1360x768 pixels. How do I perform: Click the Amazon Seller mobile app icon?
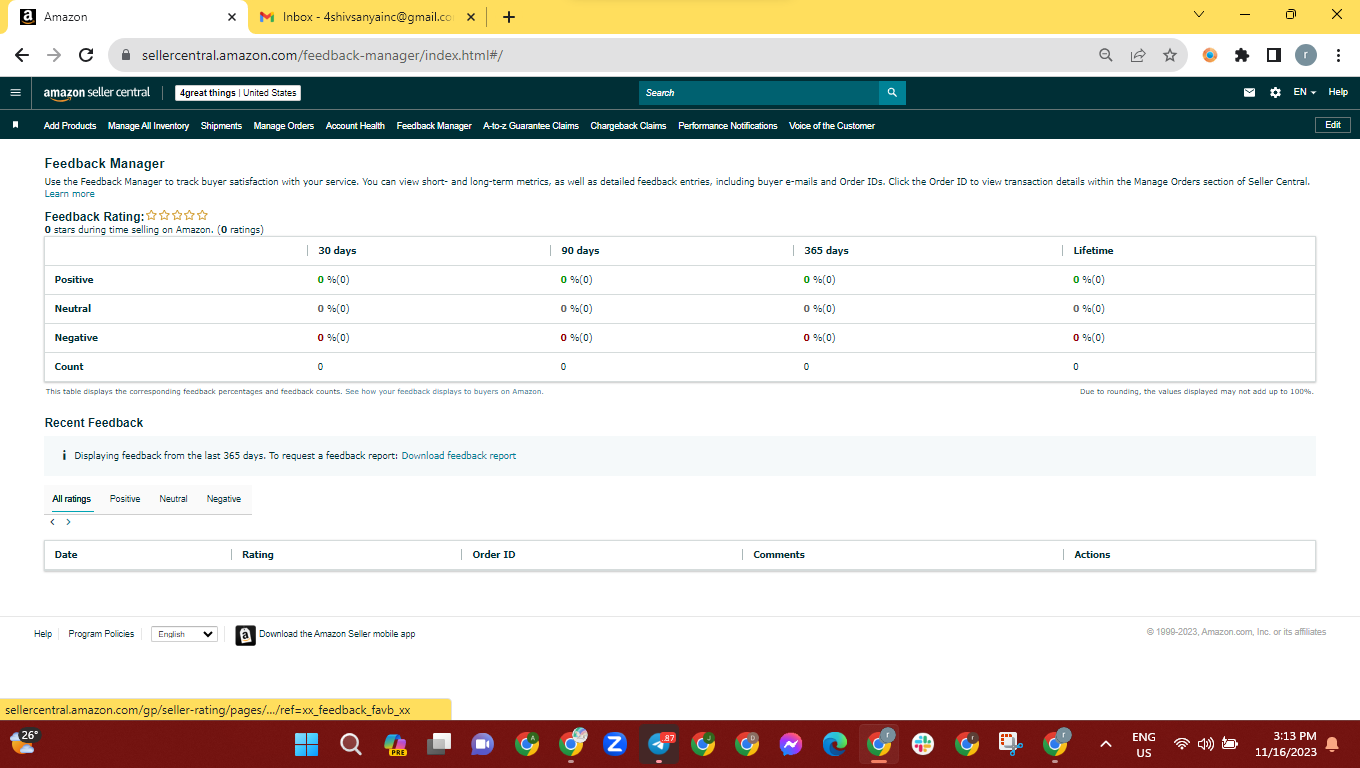pos(245,635)
